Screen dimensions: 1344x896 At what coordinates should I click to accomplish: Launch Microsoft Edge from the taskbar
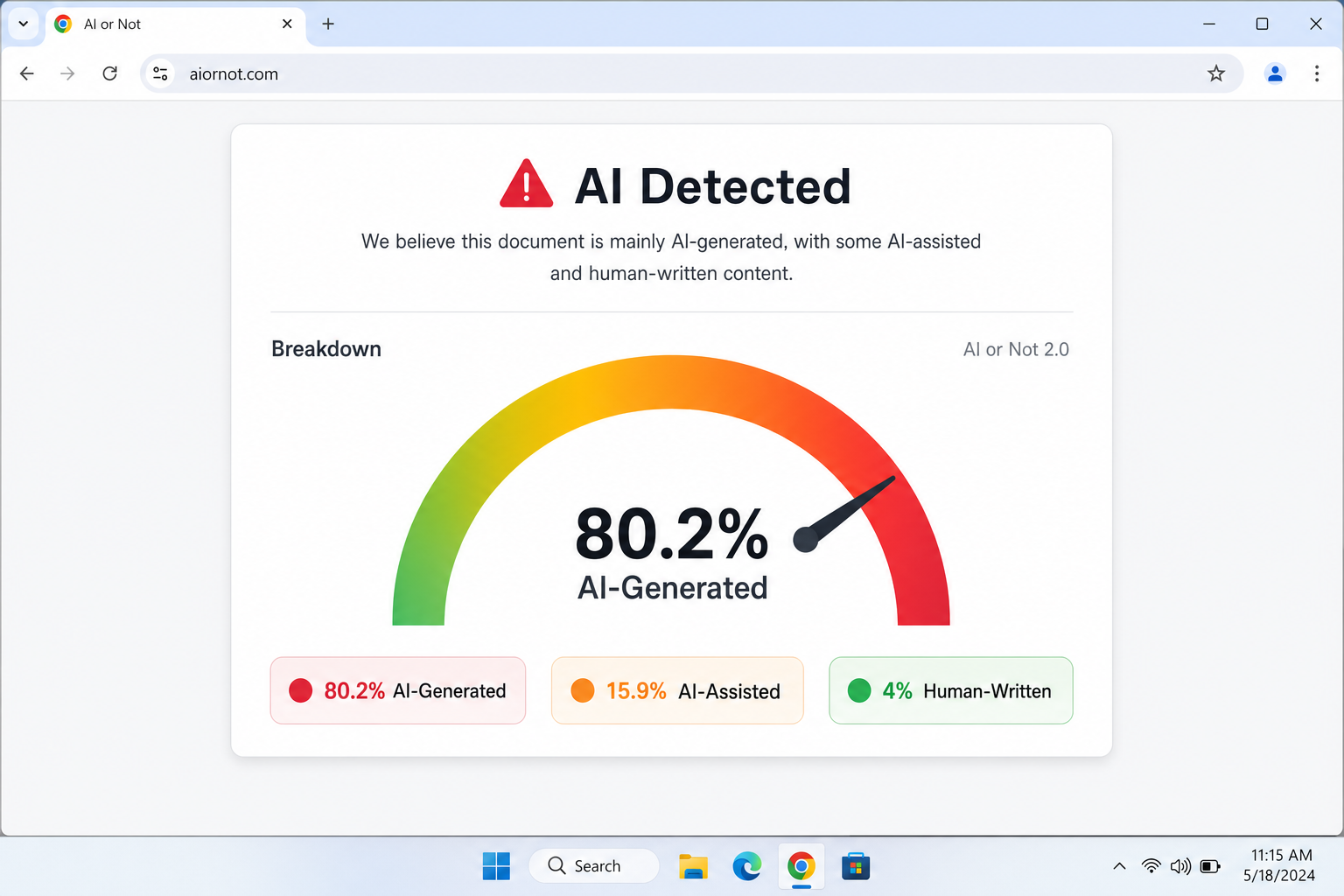pyautogui.click(x=746, y=865)
